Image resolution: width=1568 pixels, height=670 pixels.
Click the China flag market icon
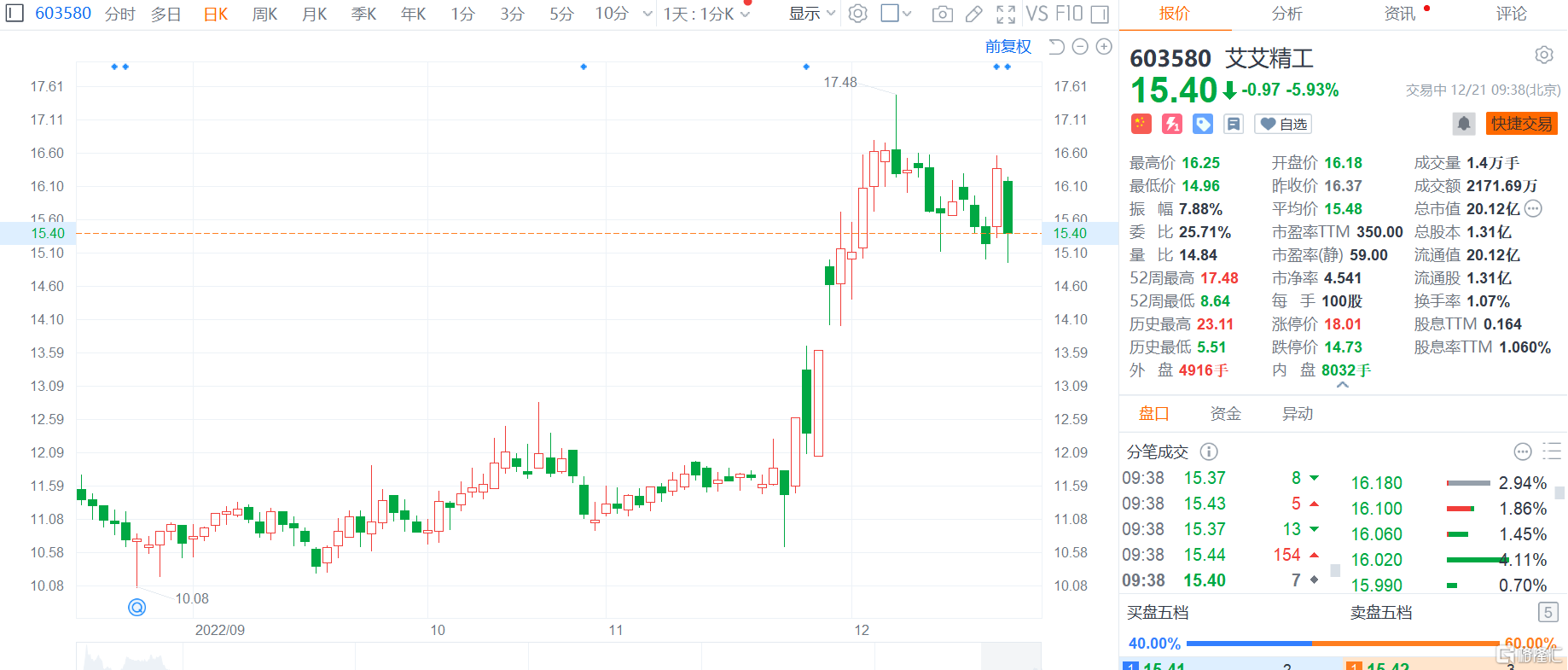point(1141,124)
